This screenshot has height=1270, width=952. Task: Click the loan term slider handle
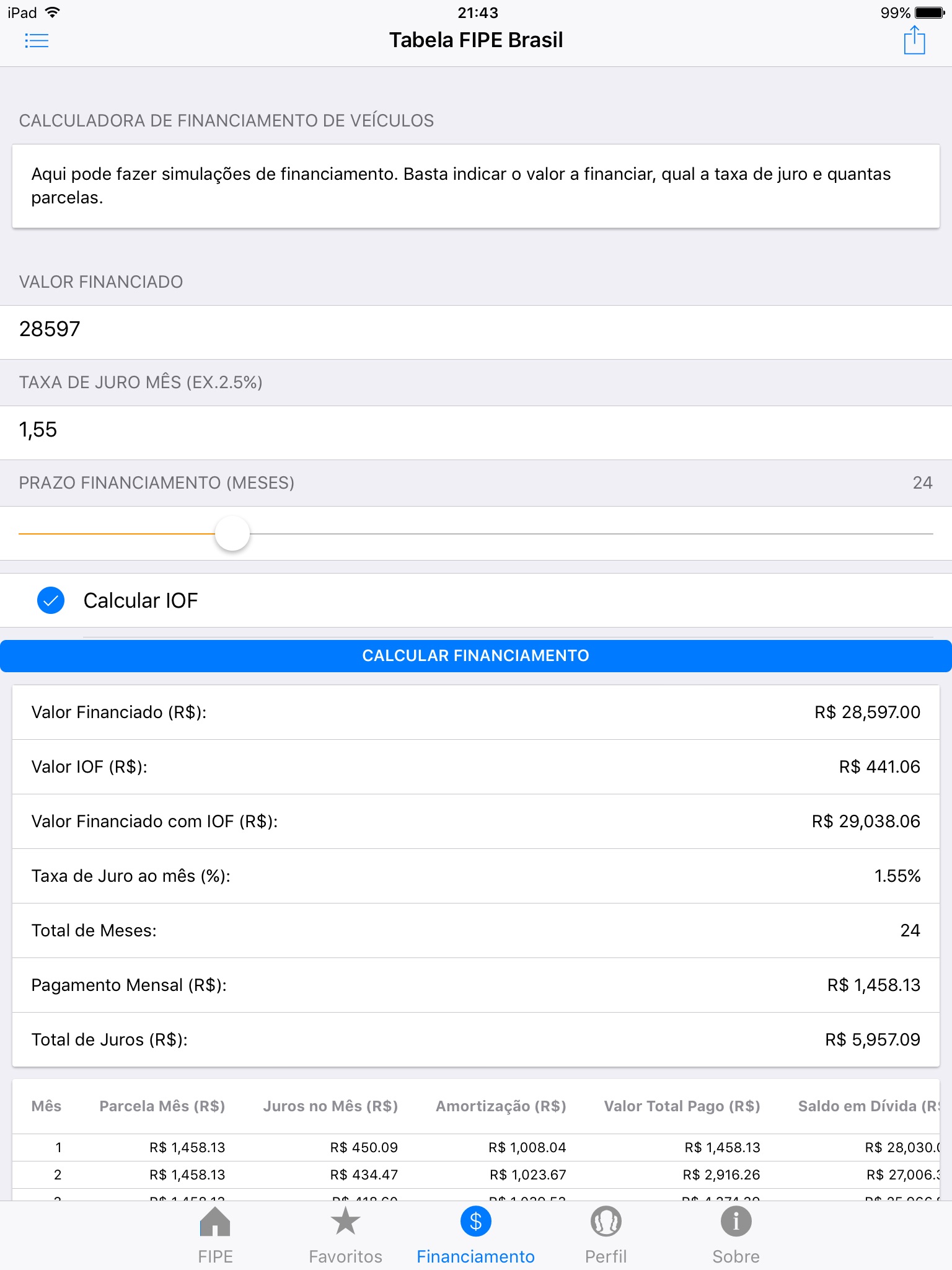click(232, 533)
